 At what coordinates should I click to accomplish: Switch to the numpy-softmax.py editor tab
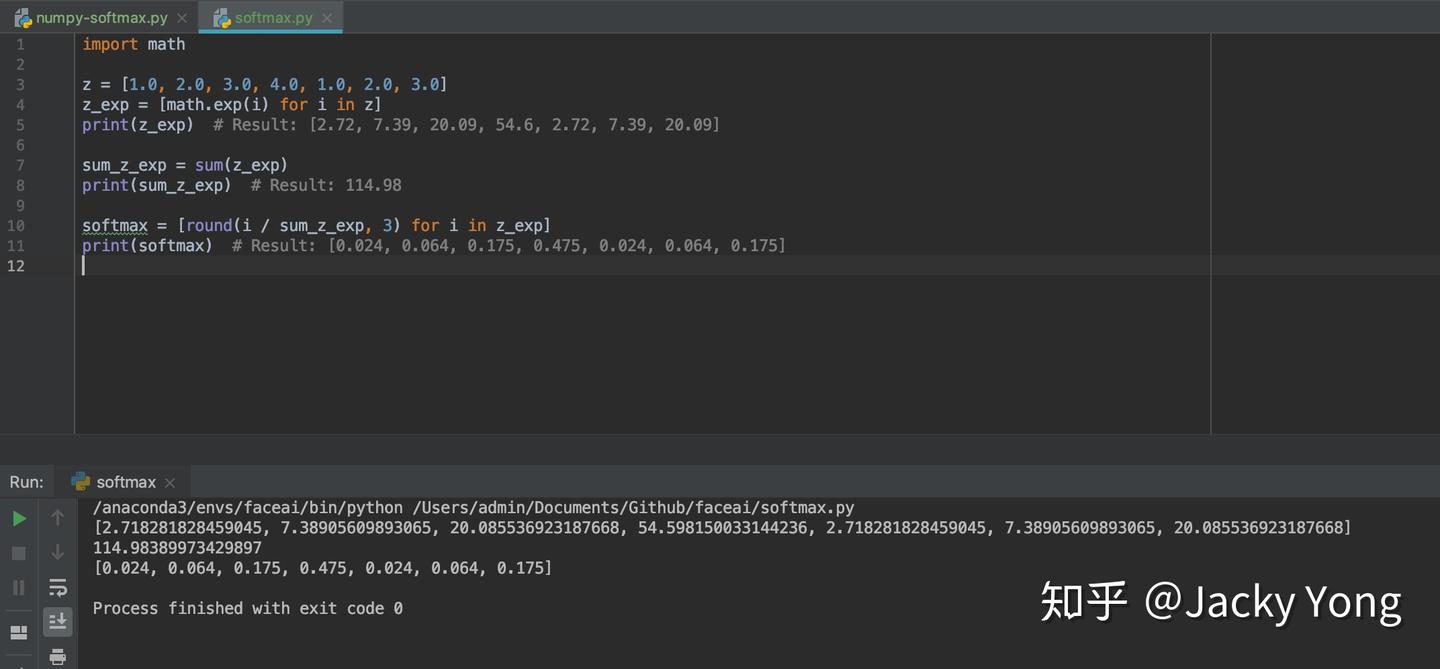[x=102, y=18]
